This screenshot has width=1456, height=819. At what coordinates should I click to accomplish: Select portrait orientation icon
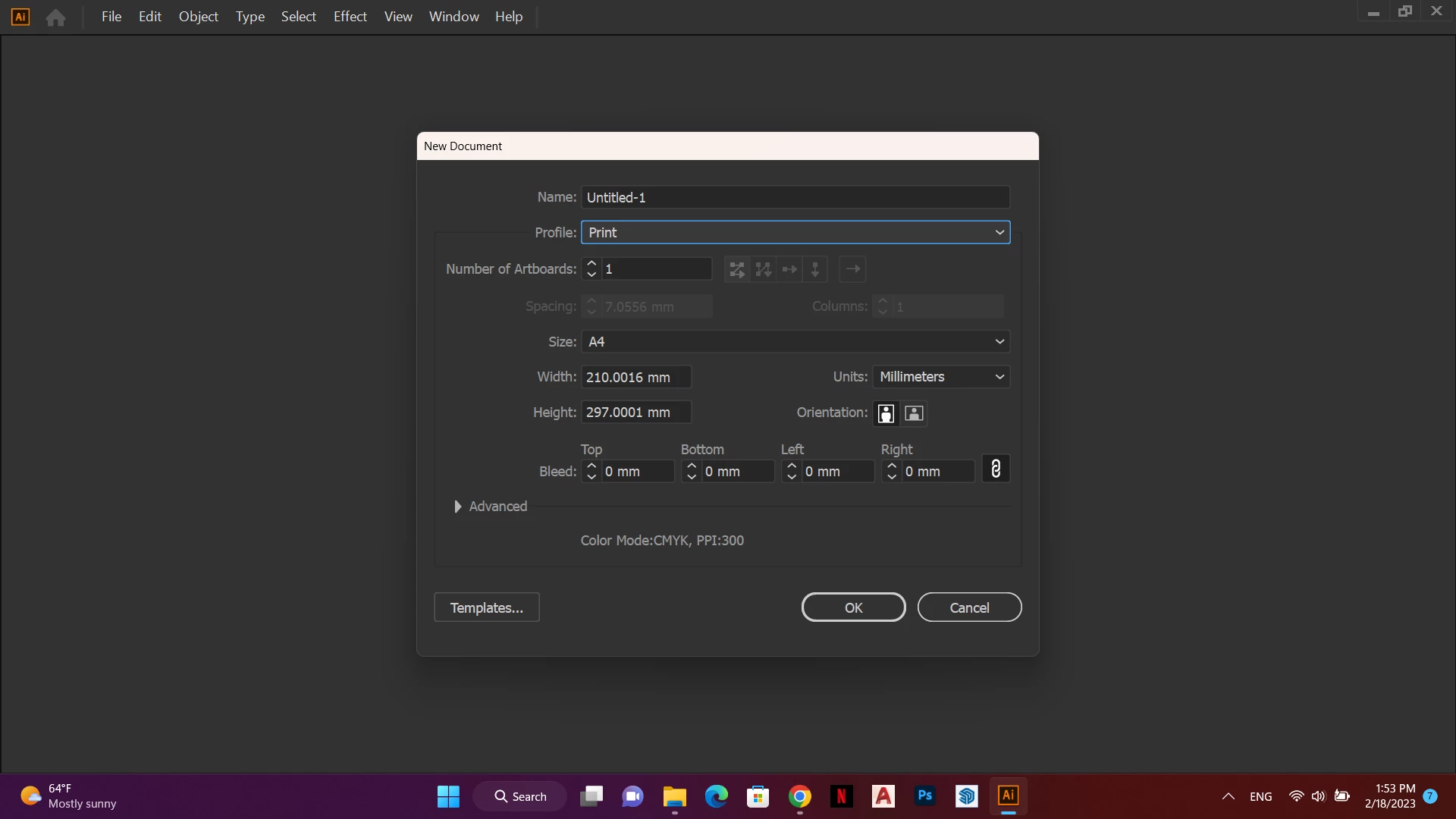(886, 413)
